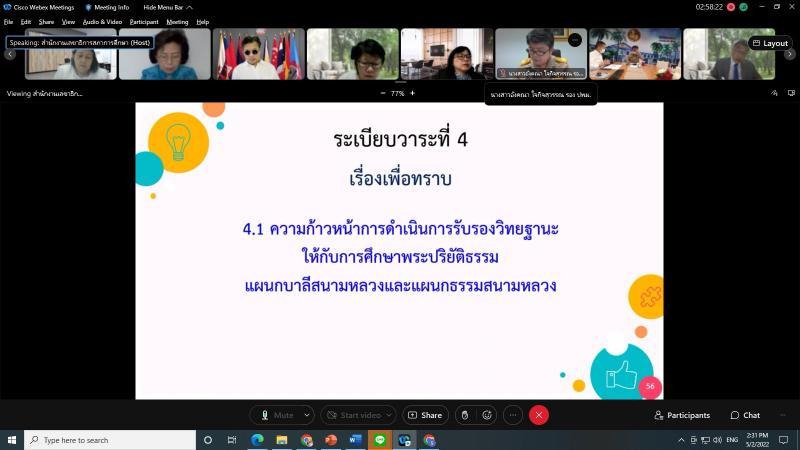
Task: Click the annotate icon above shared content
Action: tap(774, 93)
